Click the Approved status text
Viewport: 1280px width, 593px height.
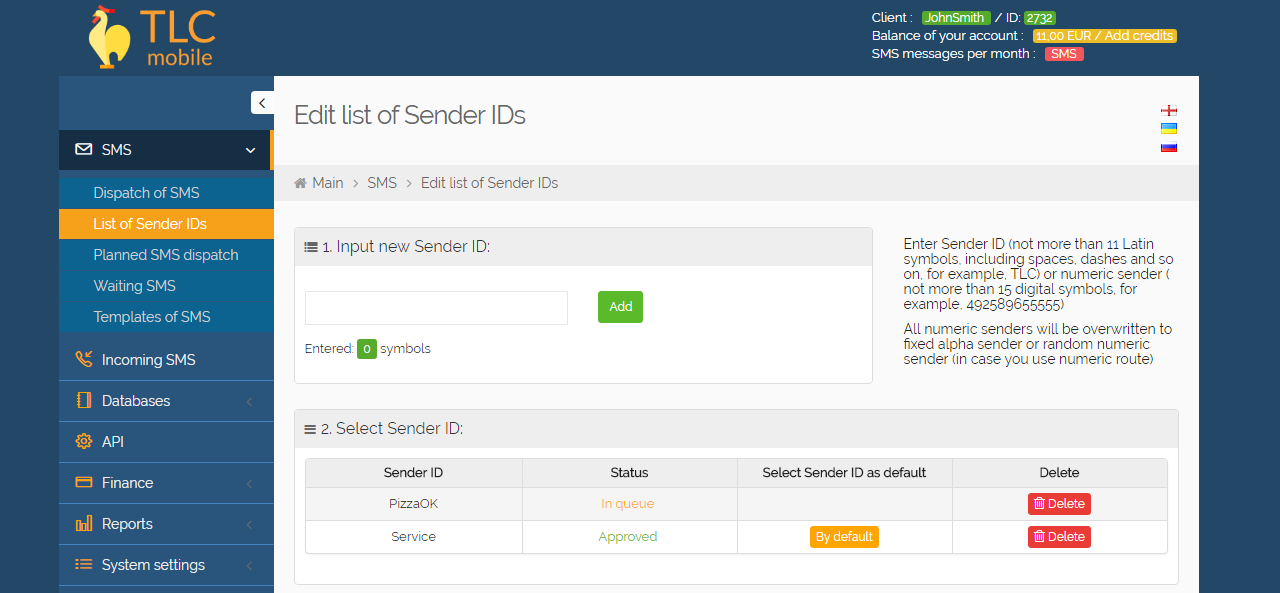[628, 537]
